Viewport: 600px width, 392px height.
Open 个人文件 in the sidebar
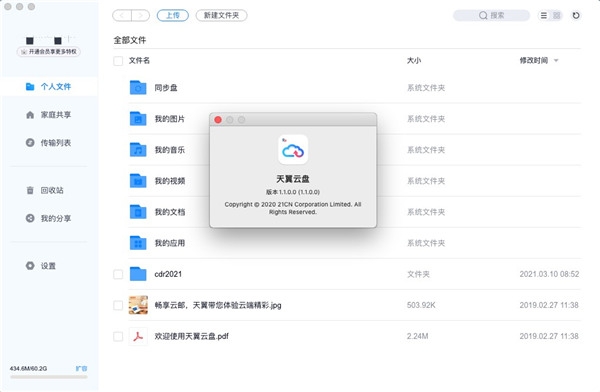49,87
